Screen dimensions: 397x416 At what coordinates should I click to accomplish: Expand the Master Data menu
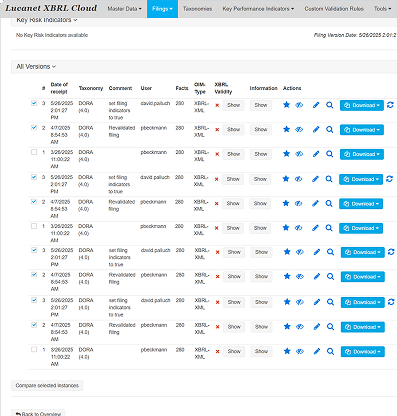point(124,9)
